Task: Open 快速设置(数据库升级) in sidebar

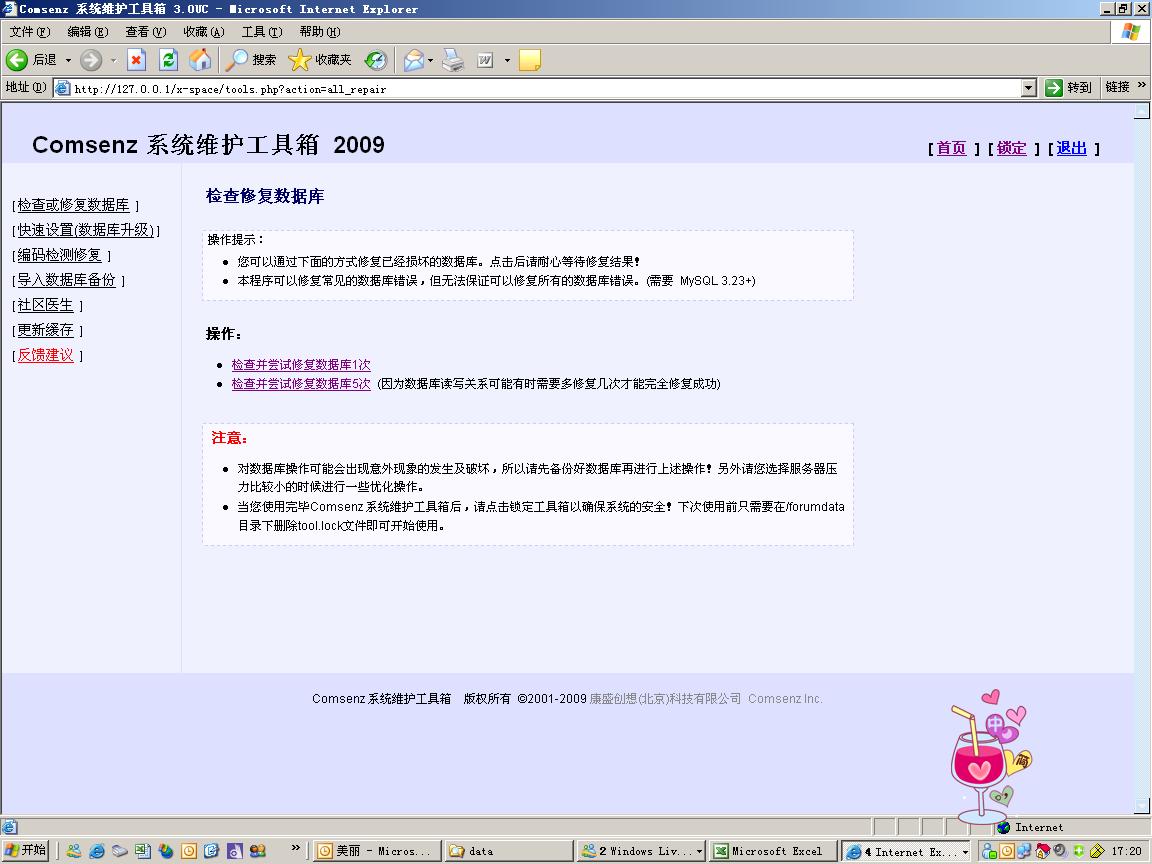Action: pyautogui.click(x=86, y=230)
